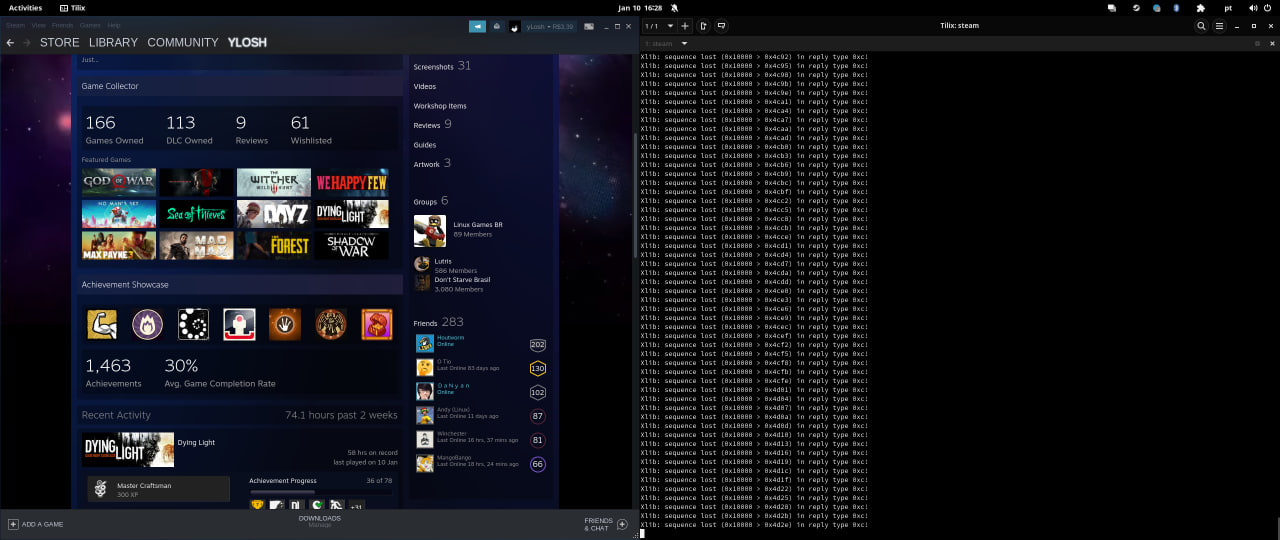Open the volume and power system menu

point(1260,7)
